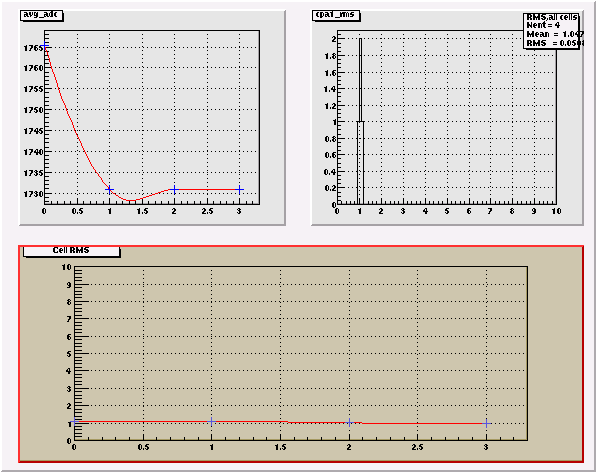Pick the Cell RMS marker at x=2
The image size is (596, 472).
[x=349, y=422]
